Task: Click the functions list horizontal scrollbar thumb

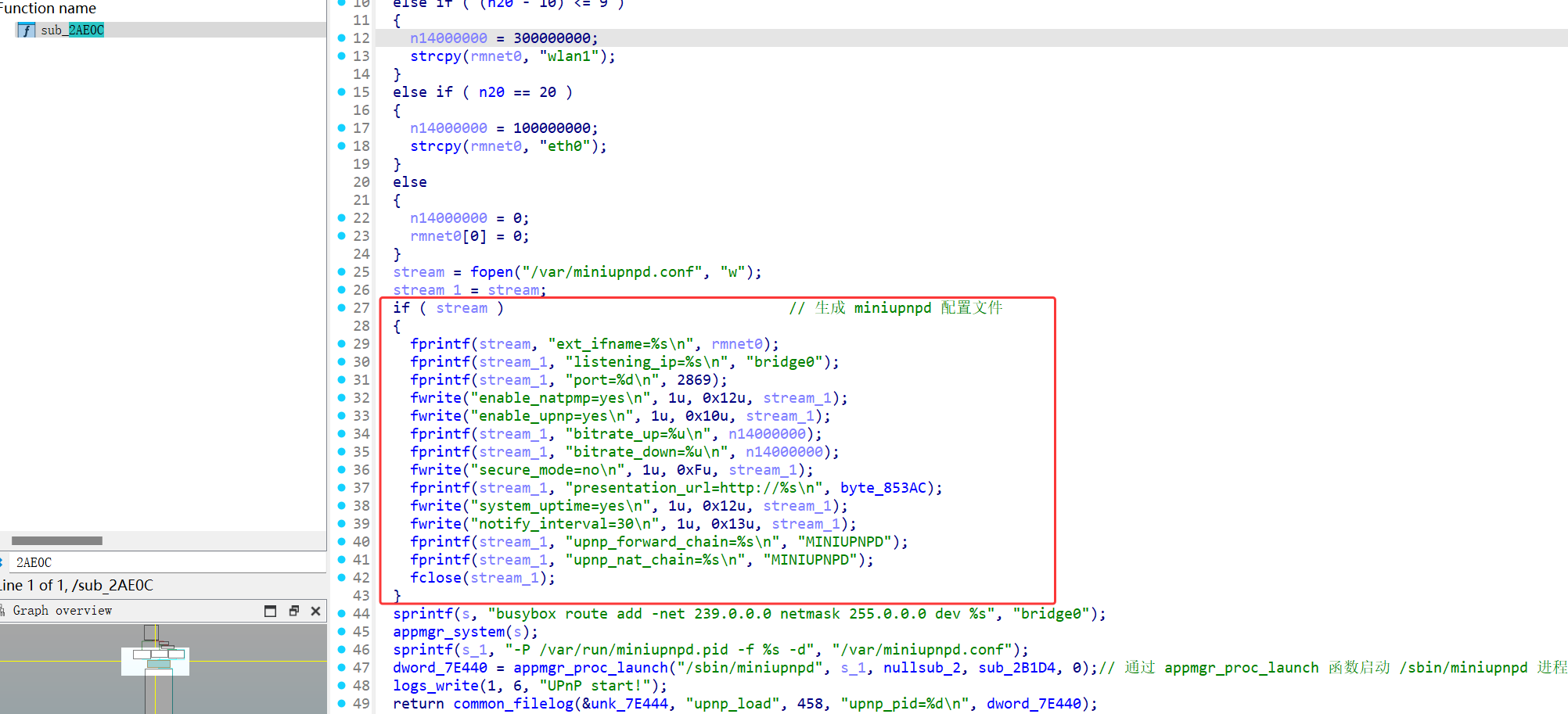Action: 56,541
